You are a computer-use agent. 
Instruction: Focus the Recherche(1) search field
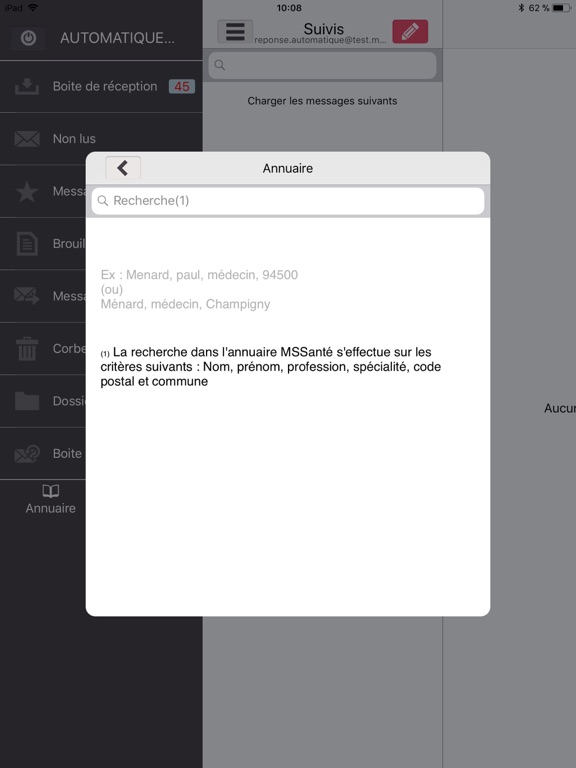tap(288, 201)
